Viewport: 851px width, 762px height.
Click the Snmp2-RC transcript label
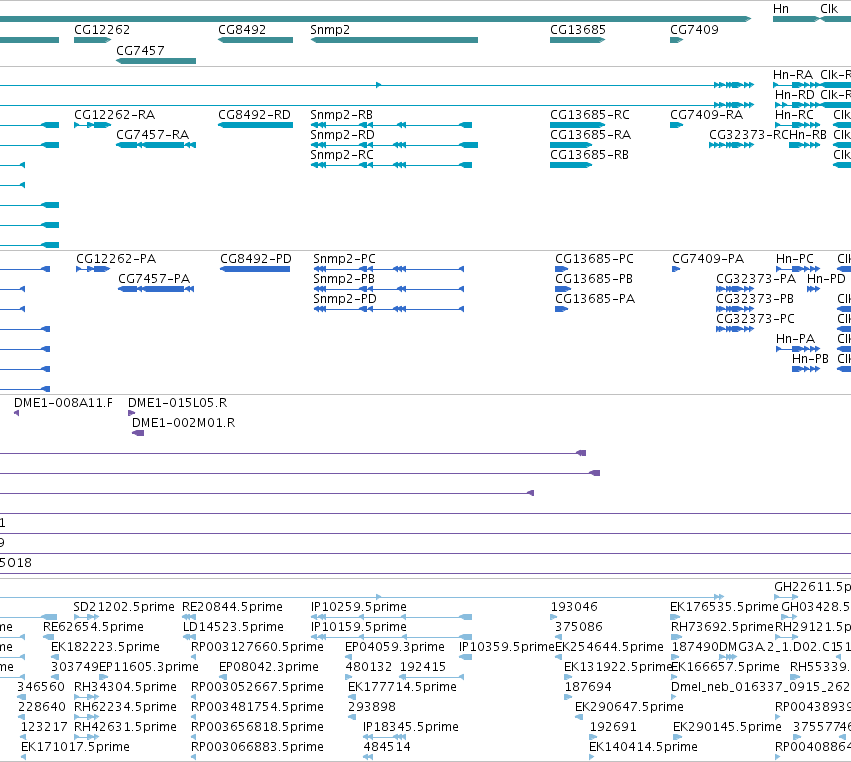pos(342,155)
